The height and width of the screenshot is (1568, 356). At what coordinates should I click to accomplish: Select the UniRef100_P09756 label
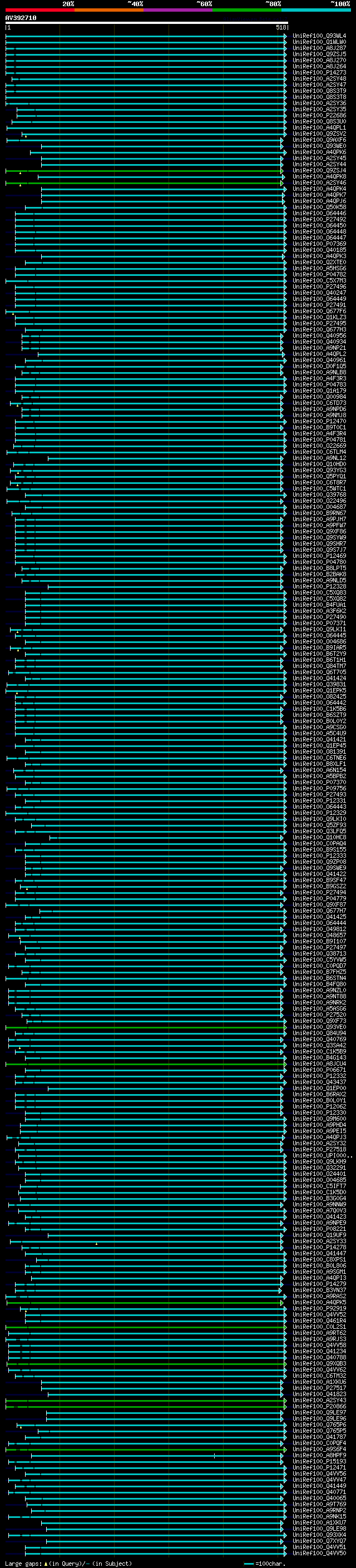(319, 789)
